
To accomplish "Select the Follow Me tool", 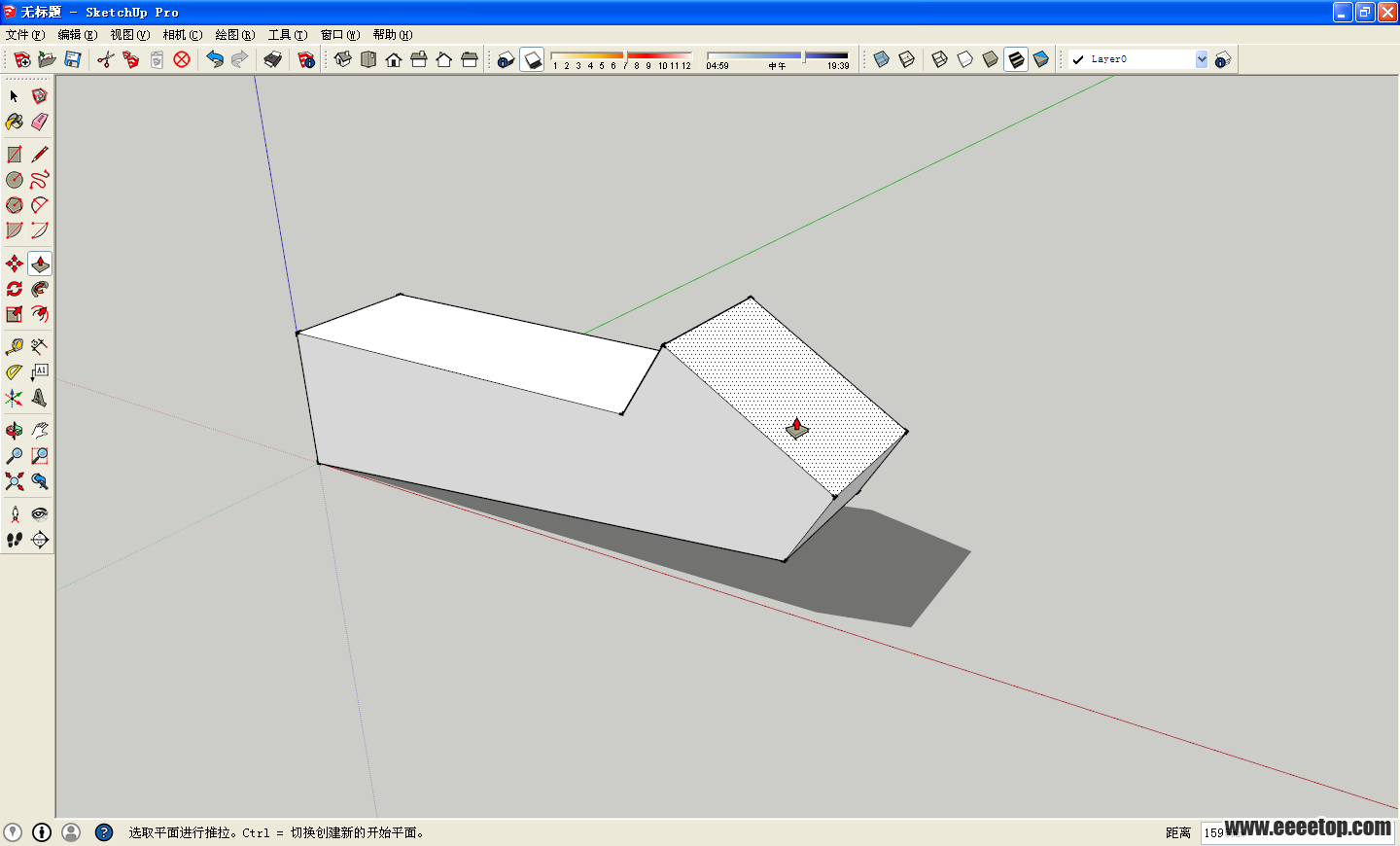I will click(40, 289).
